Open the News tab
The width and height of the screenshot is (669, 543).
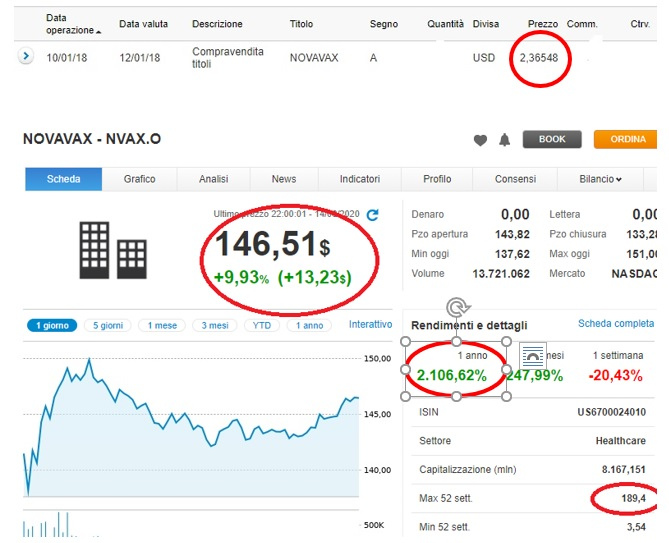coord(284,179)
